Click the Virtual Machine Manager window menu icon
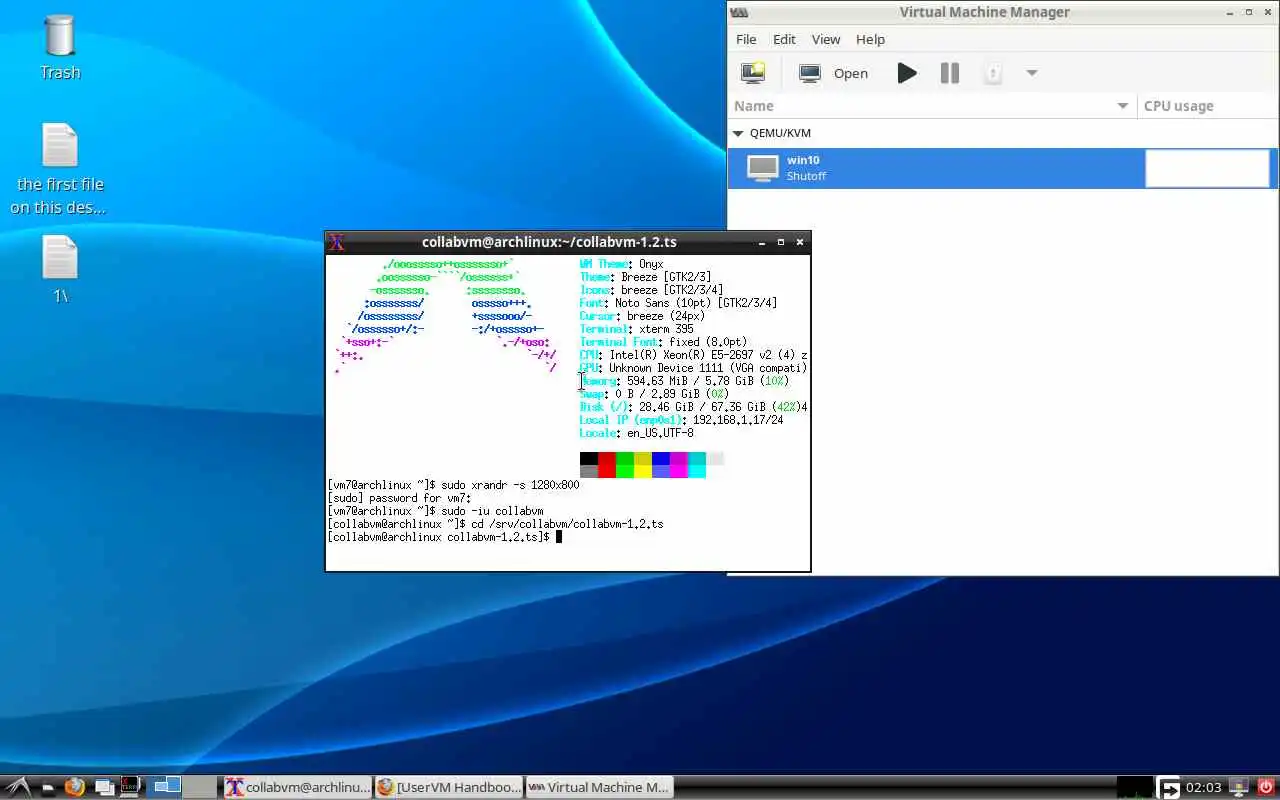The image size is (1280, 800). [x=738, y=12]
